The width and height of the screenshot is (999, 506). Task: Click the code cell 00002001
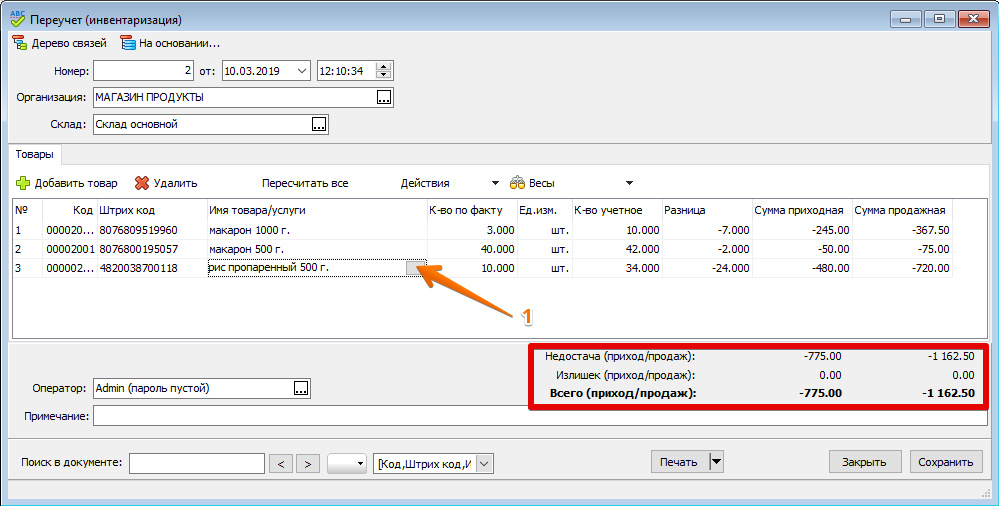pos(70,249)
